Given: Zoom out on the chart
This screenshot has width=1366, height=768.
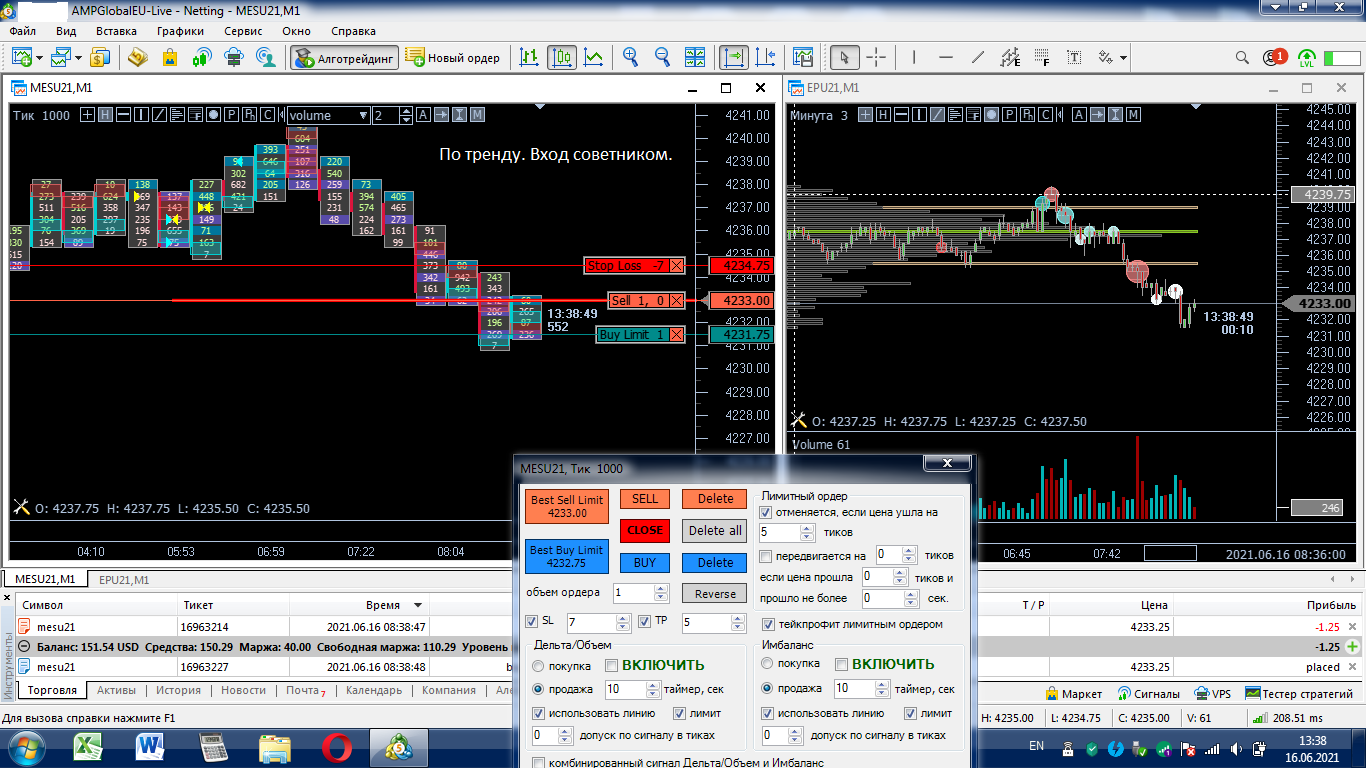Looking at the screenshot, I should tap(663, 57).
